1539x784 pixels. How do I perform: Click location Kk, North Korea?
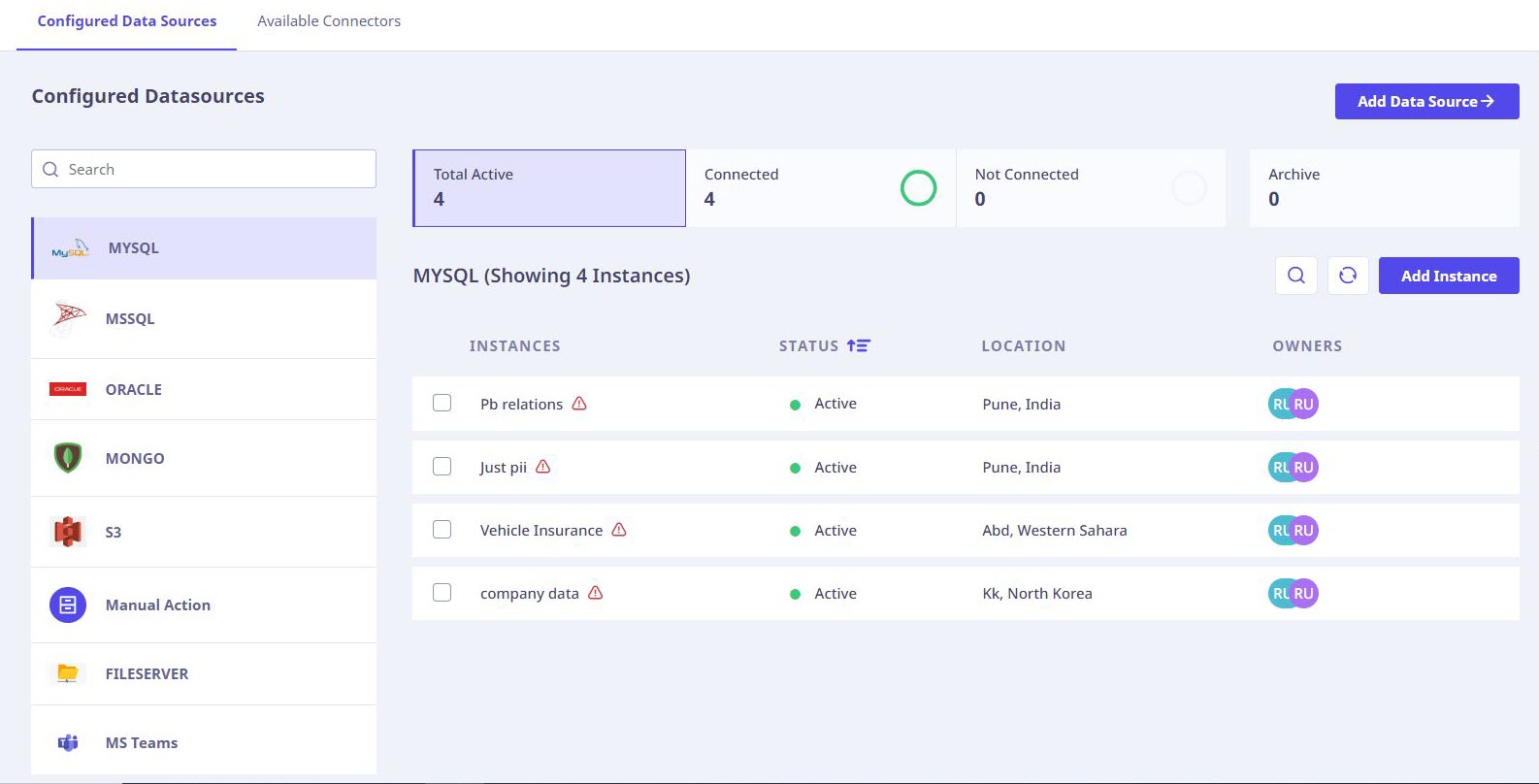(x=1037, y=594)
